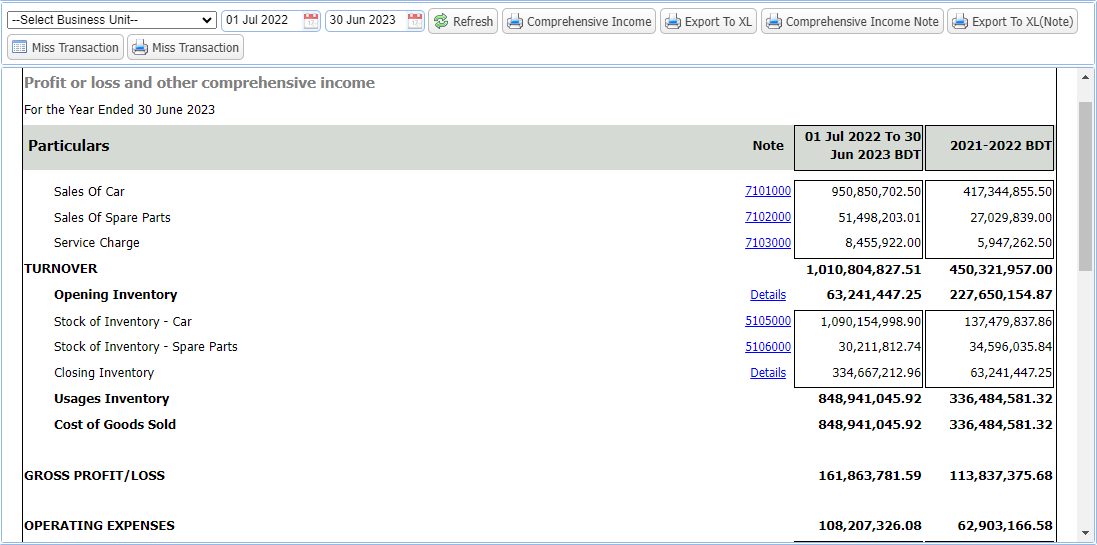Open Miss Transaction with table icon

[x=66, y=48]
